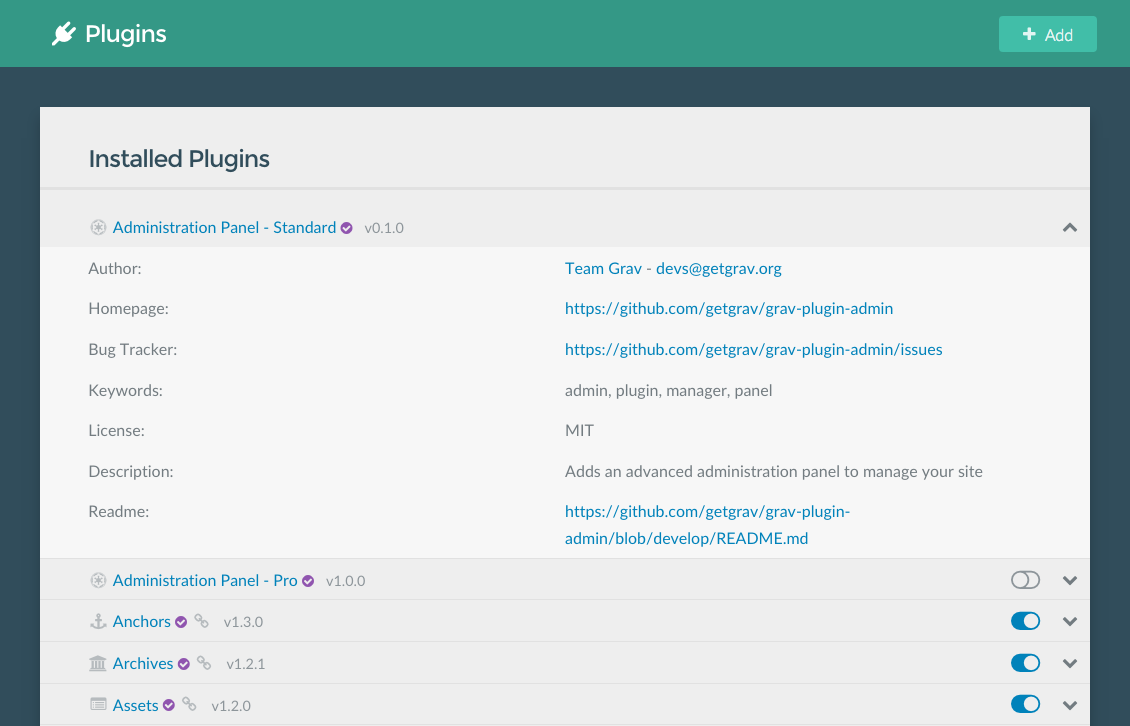Click the chain link icon beside Assets
This screenshot has width=1130, height=726.
190,704
